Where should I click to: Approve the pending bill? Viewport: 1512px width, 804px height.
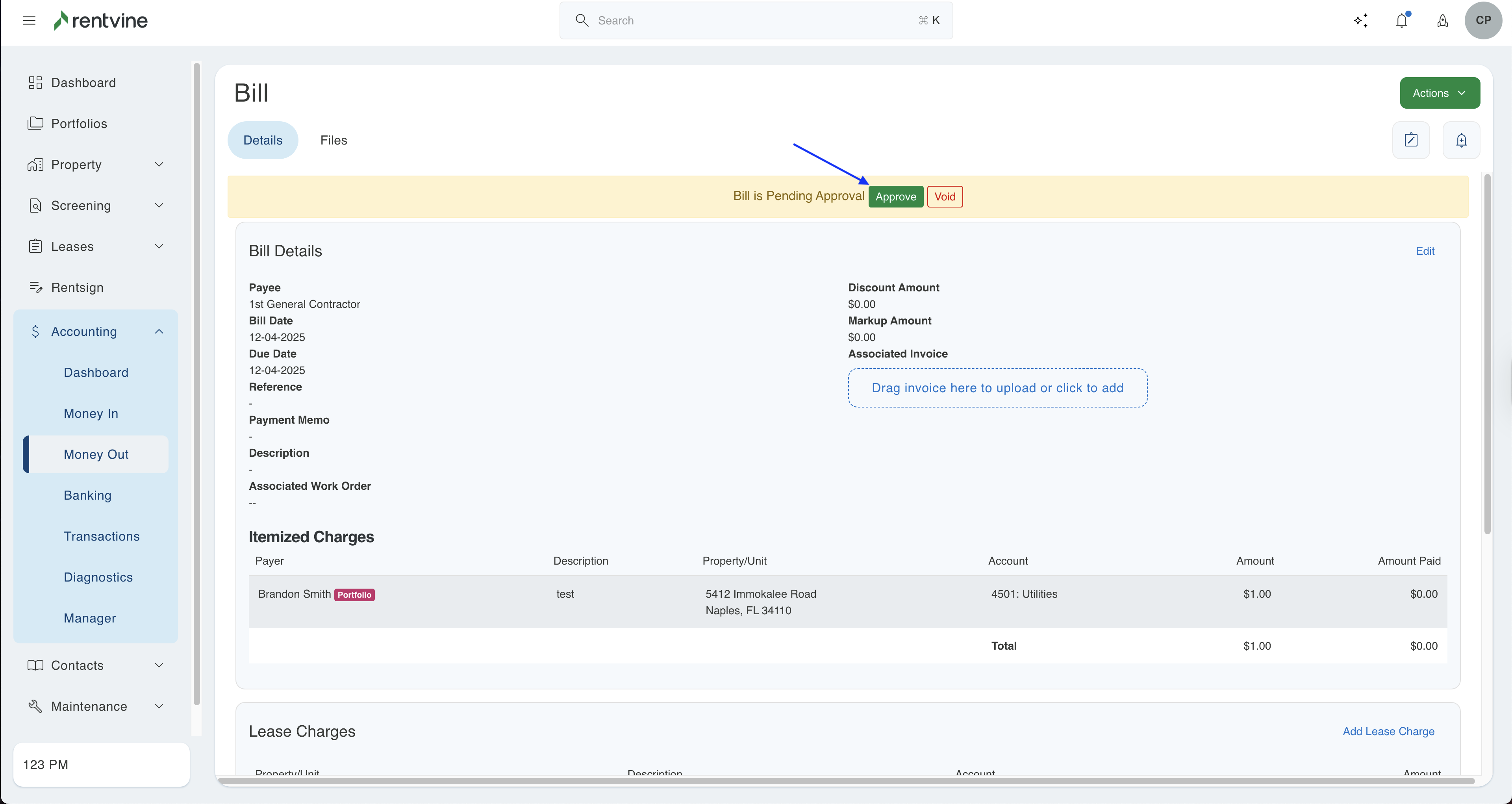click(x=895, y=196)
